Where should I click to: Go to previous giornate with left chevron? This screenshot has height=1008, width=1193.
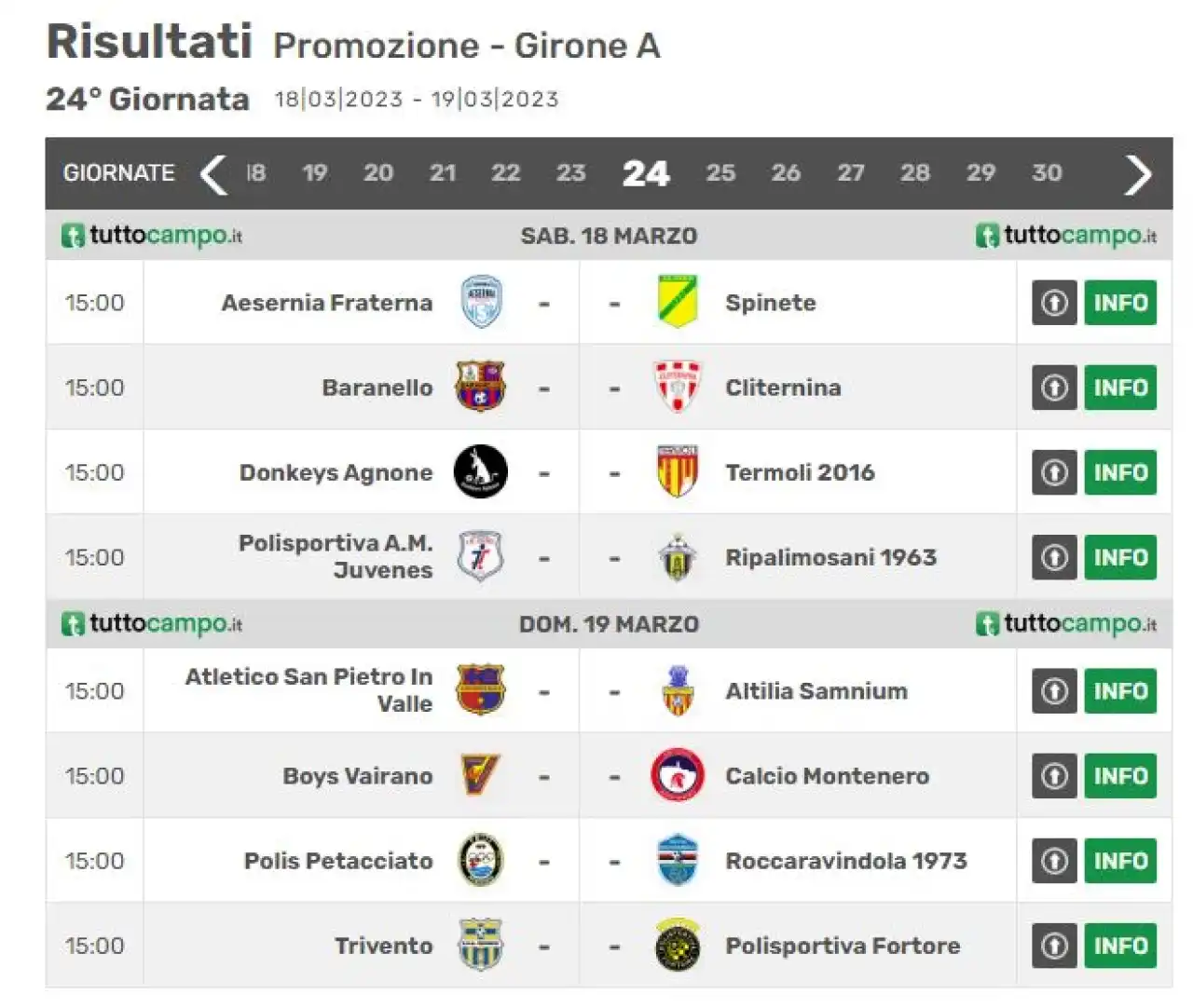(x=213, y=173)
